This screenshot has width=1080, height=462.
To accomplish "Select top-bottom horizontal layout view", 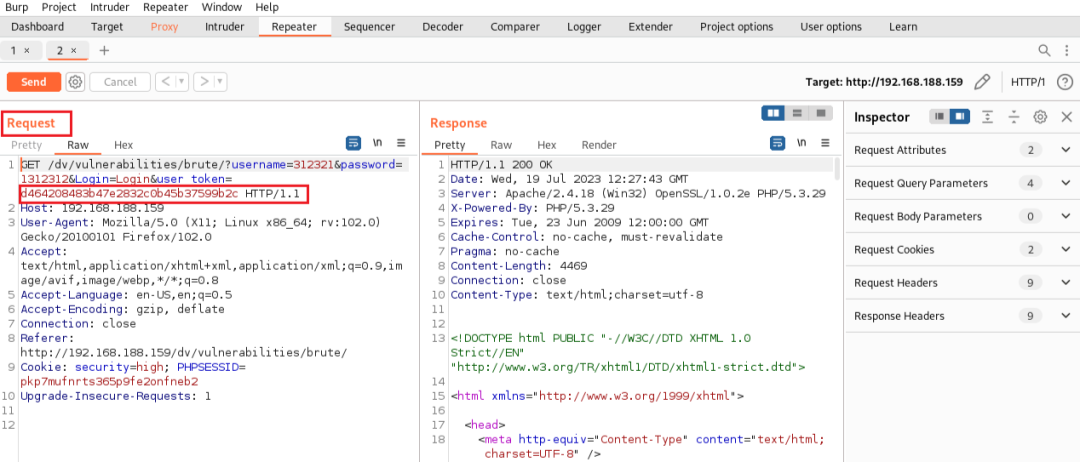I will (797, 112).
